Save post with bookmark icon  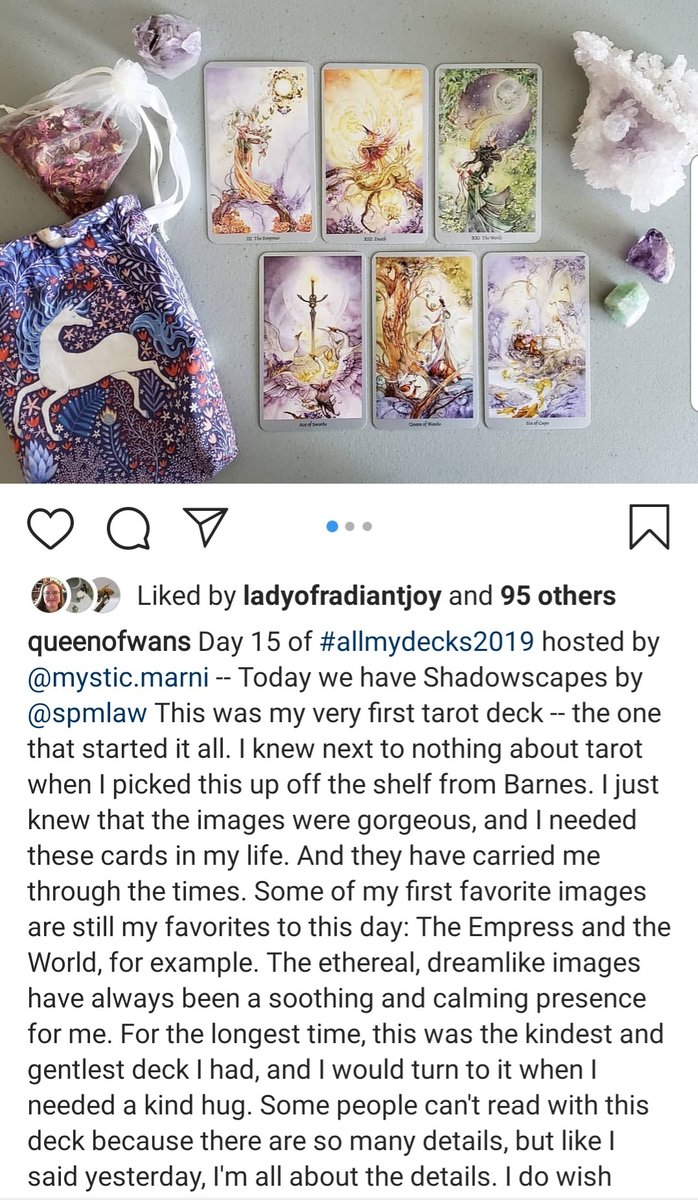649,527
